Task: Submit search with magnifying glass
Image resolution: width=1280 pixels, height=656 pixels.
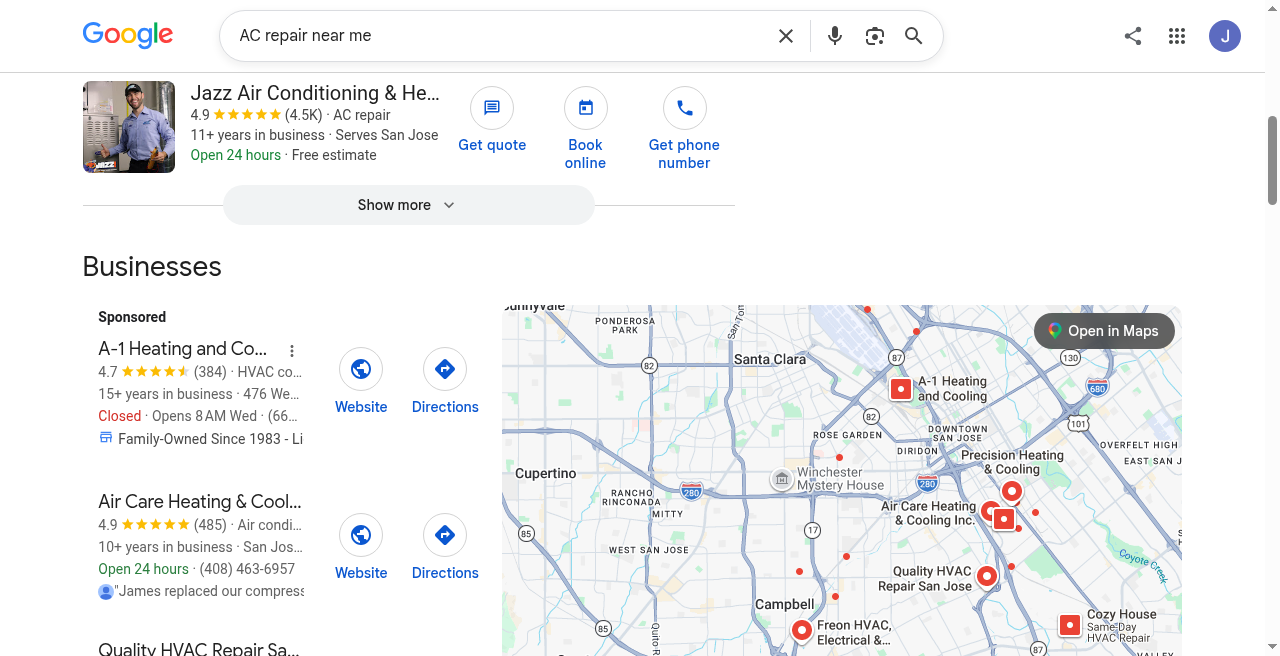Action: pyautogui.click(x=914, y=36)
